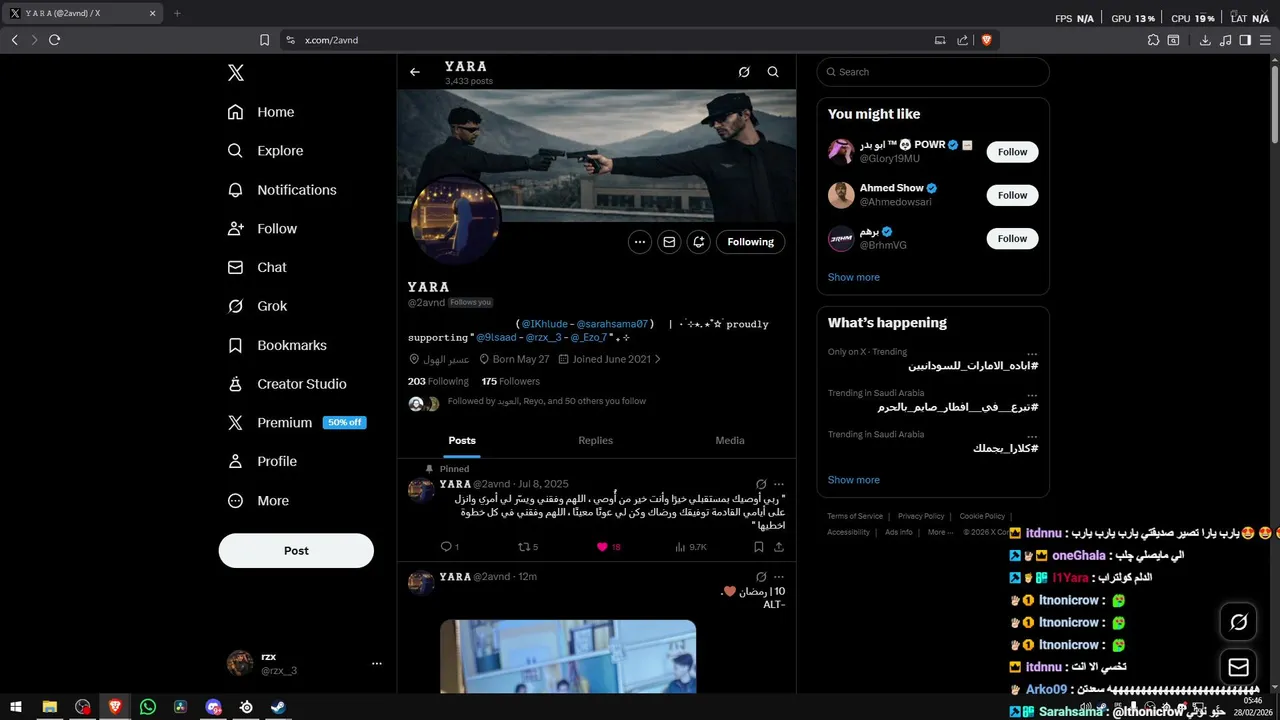
Task: Unlike the pinned post with 18 likes
Action: click(x=608, y=547)
